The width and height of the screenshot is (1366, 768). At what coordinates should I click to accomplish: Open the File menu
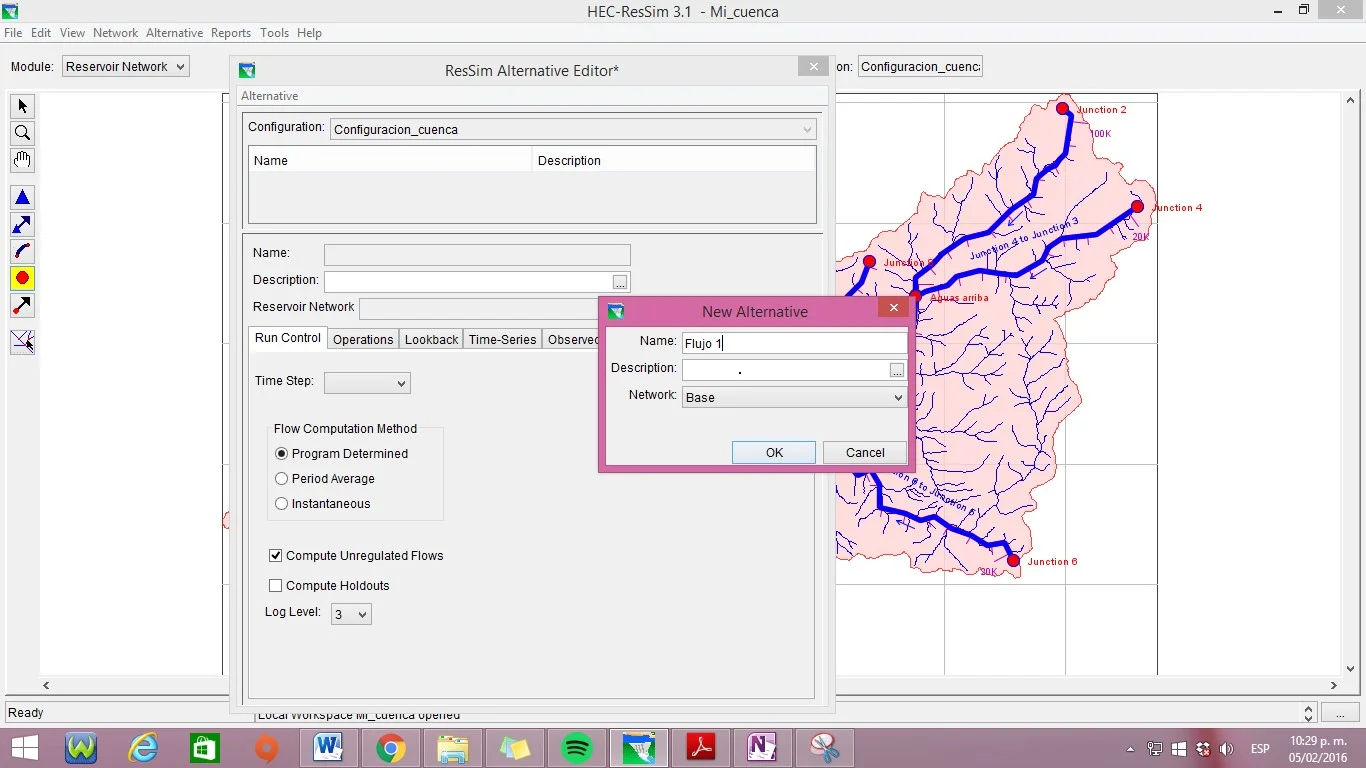pyautogui.click(x=13, y=33)
